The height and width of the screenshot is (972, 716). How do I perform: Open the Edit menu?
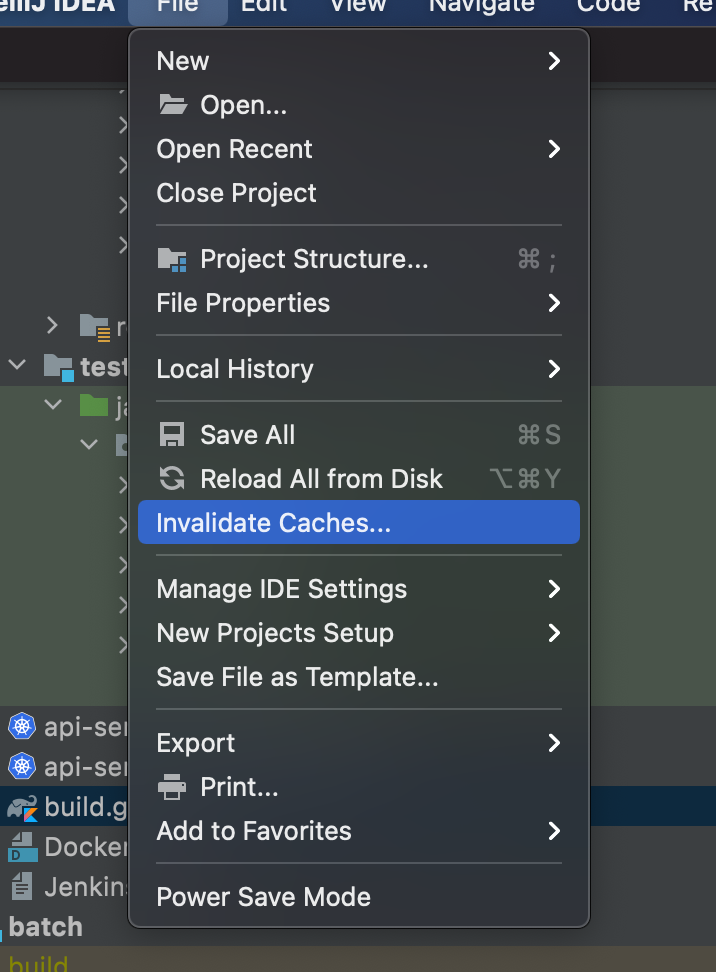tap(264, 7)
